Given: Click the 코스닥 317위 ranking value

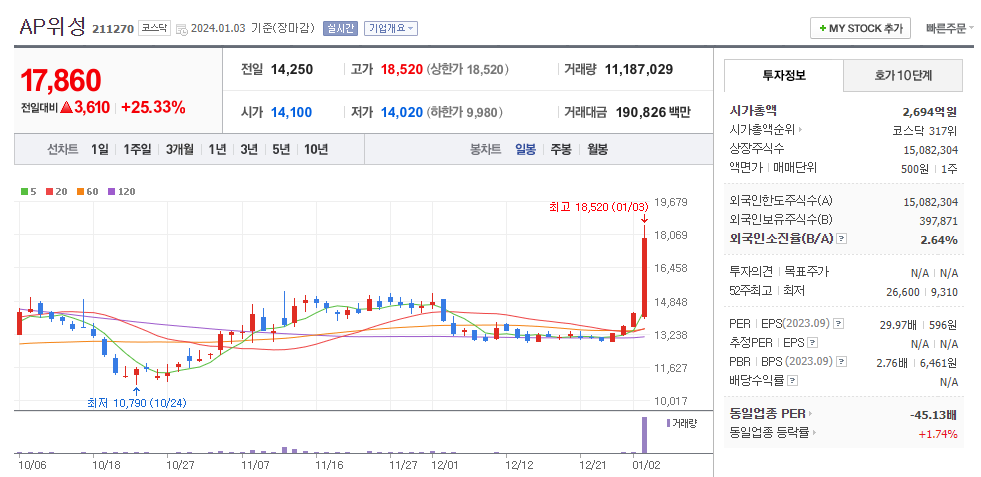Looking at the screenshot, I should [x=925, y=130].
